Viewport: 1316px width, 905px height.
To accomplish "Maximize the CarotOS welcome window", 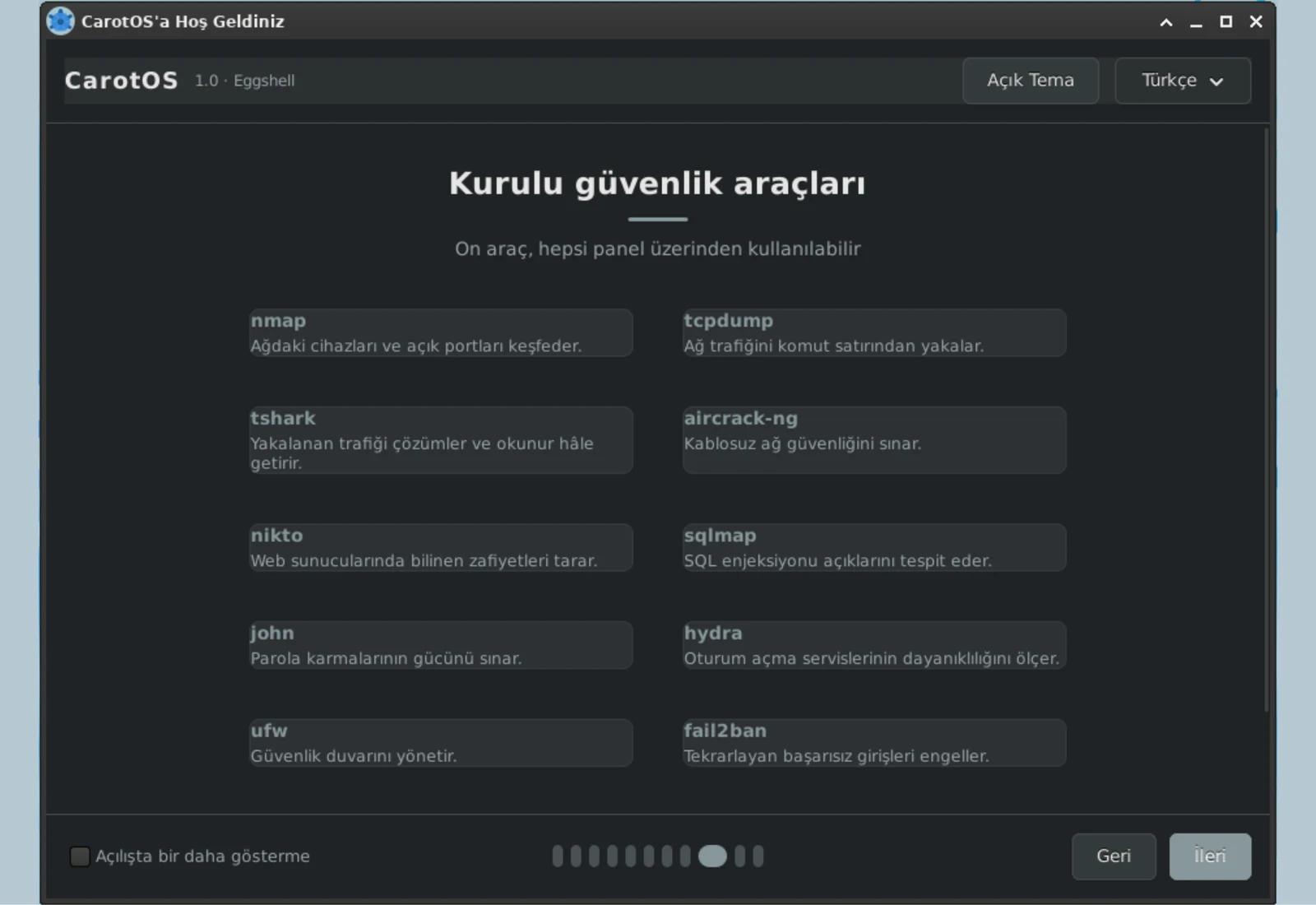I will 1226,22.
